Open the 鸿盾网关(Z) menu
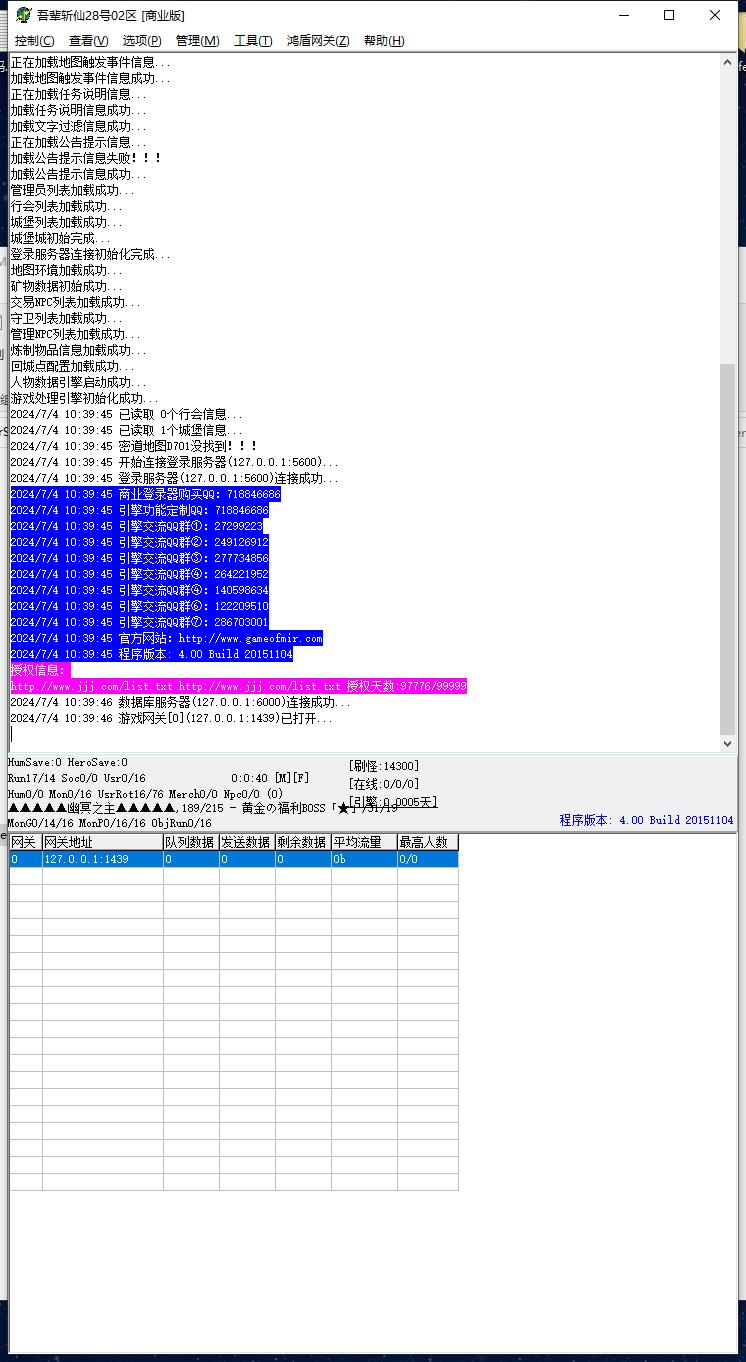The image size is (746, 1362). [x=318, y=41]
